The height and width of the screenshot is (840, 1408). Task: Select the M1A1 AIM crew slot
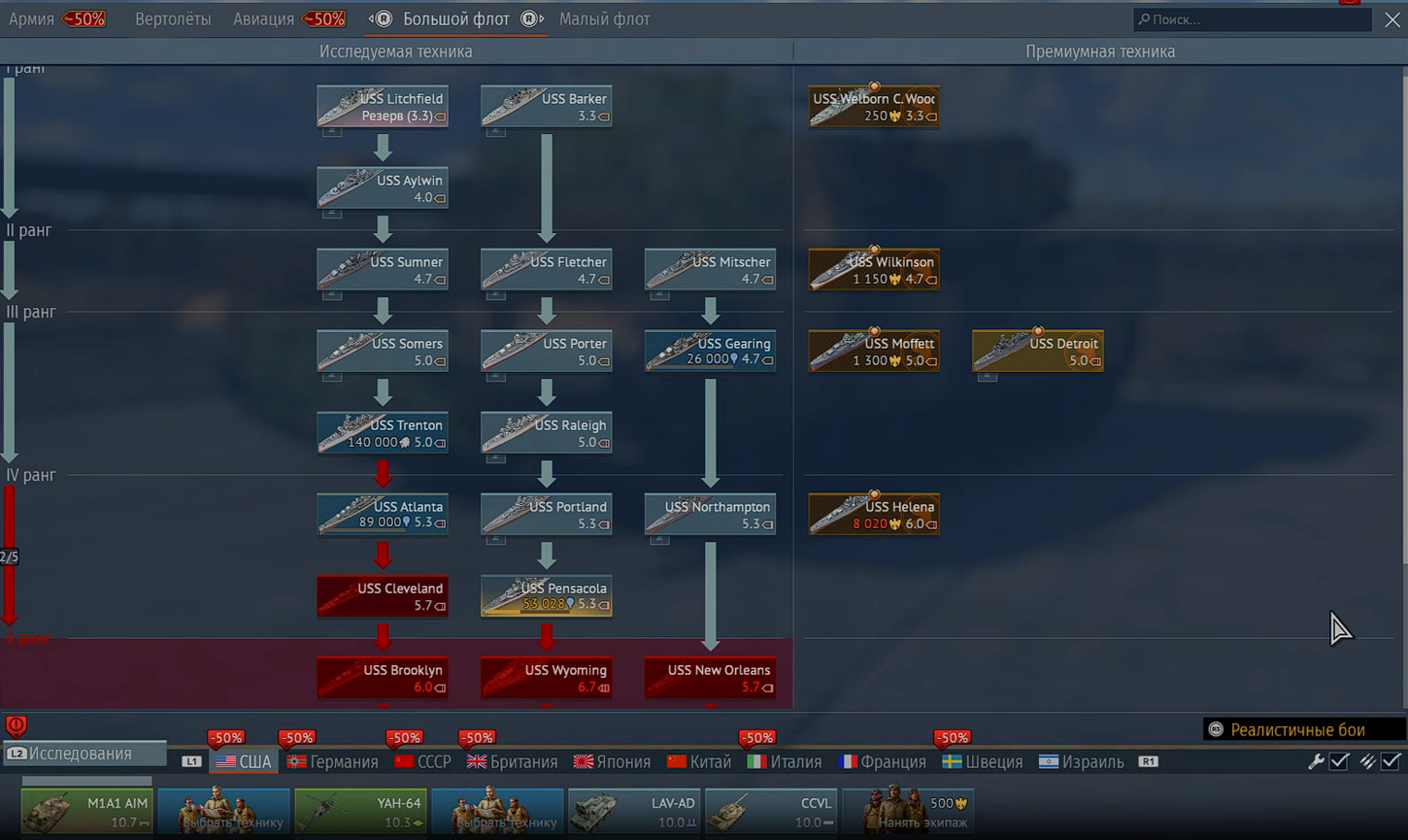click(86, 811)
